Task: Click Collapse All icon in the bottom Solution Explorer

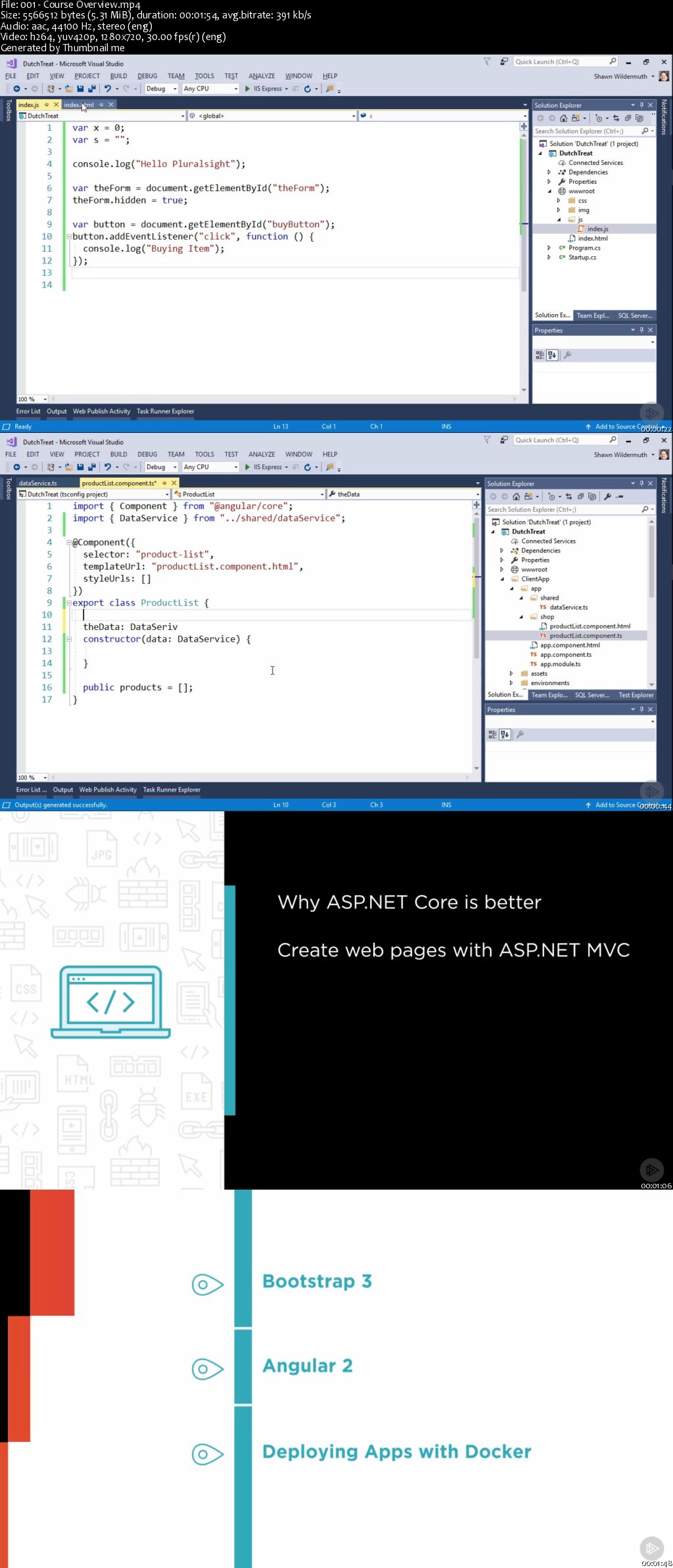Action: click(580, 497)
